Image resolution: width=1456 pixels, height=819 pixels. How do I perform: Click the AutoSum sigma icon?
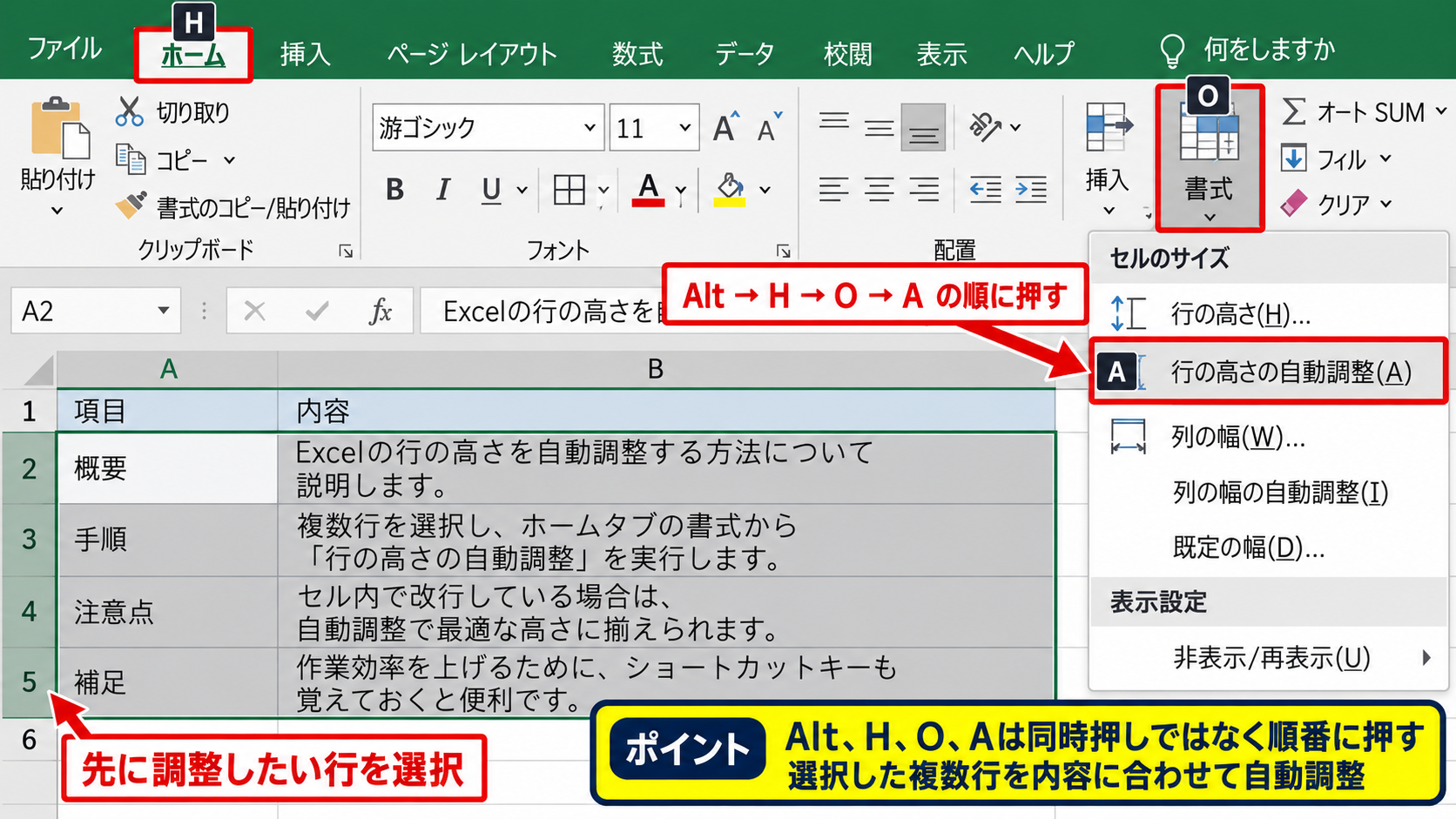tap(1294, 111)
